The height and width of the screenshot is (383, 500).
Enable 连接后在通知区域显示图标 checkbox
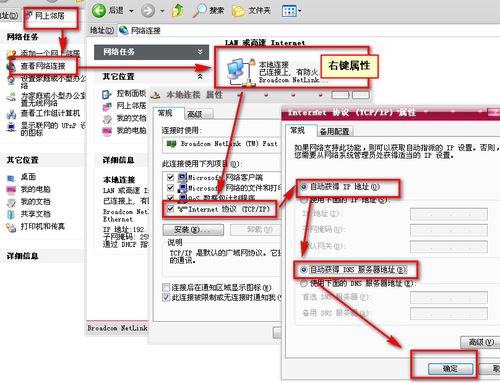tap(166, 287)
